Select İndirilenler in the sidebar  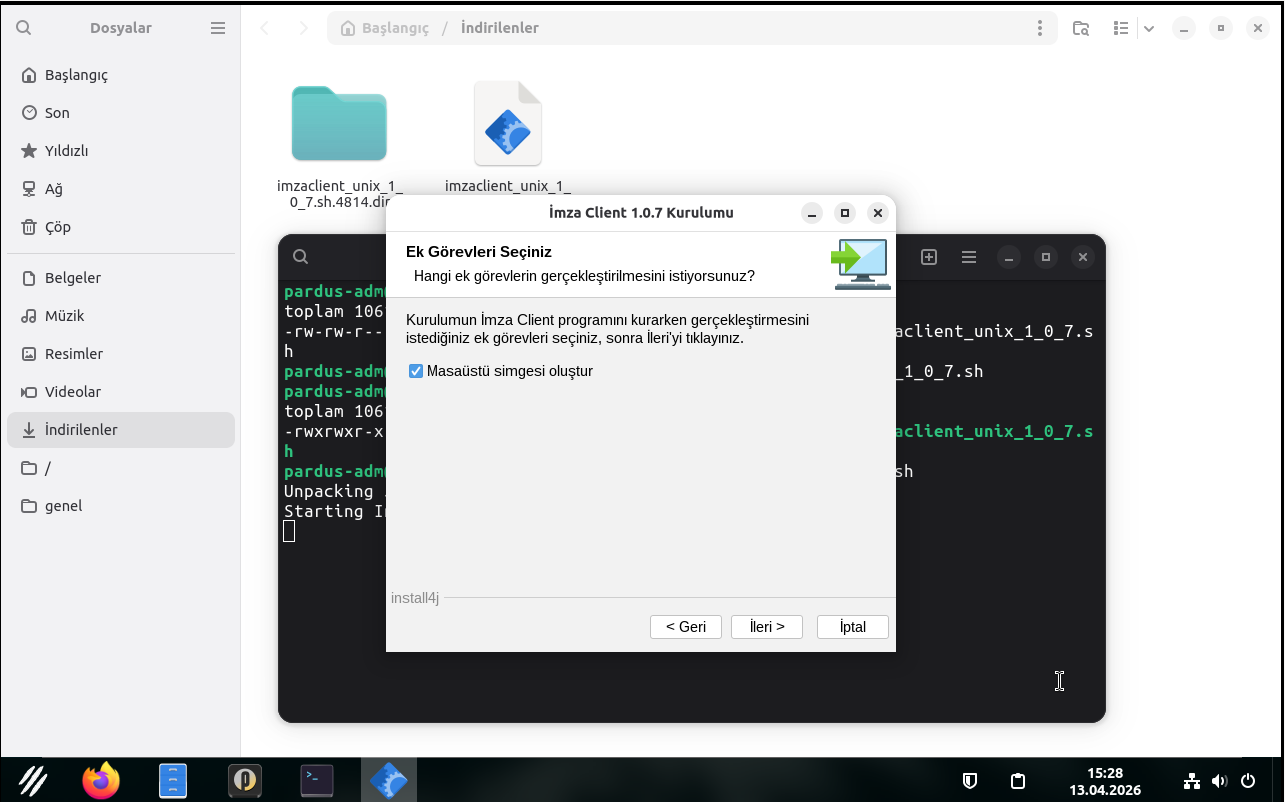click(121, 430)
